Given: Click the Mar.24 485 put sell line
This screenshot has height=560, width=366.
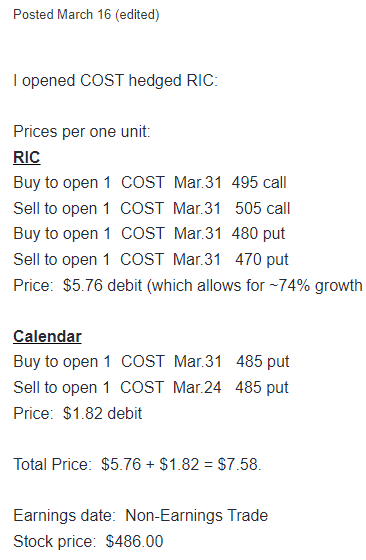Looking at the screenshot, I should [x=151, y=388].
